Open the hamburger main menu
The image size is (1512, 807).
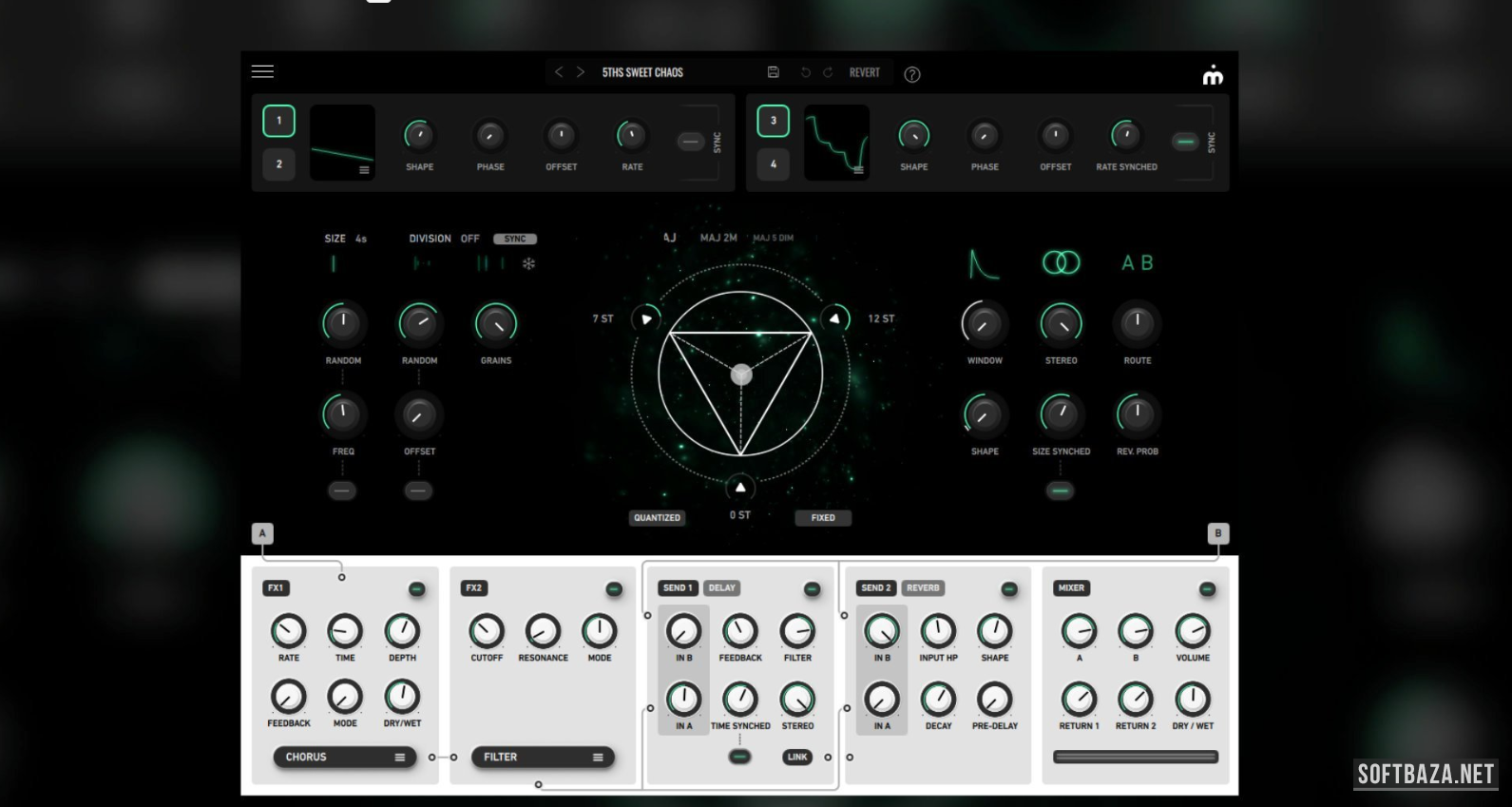[262, 72]
